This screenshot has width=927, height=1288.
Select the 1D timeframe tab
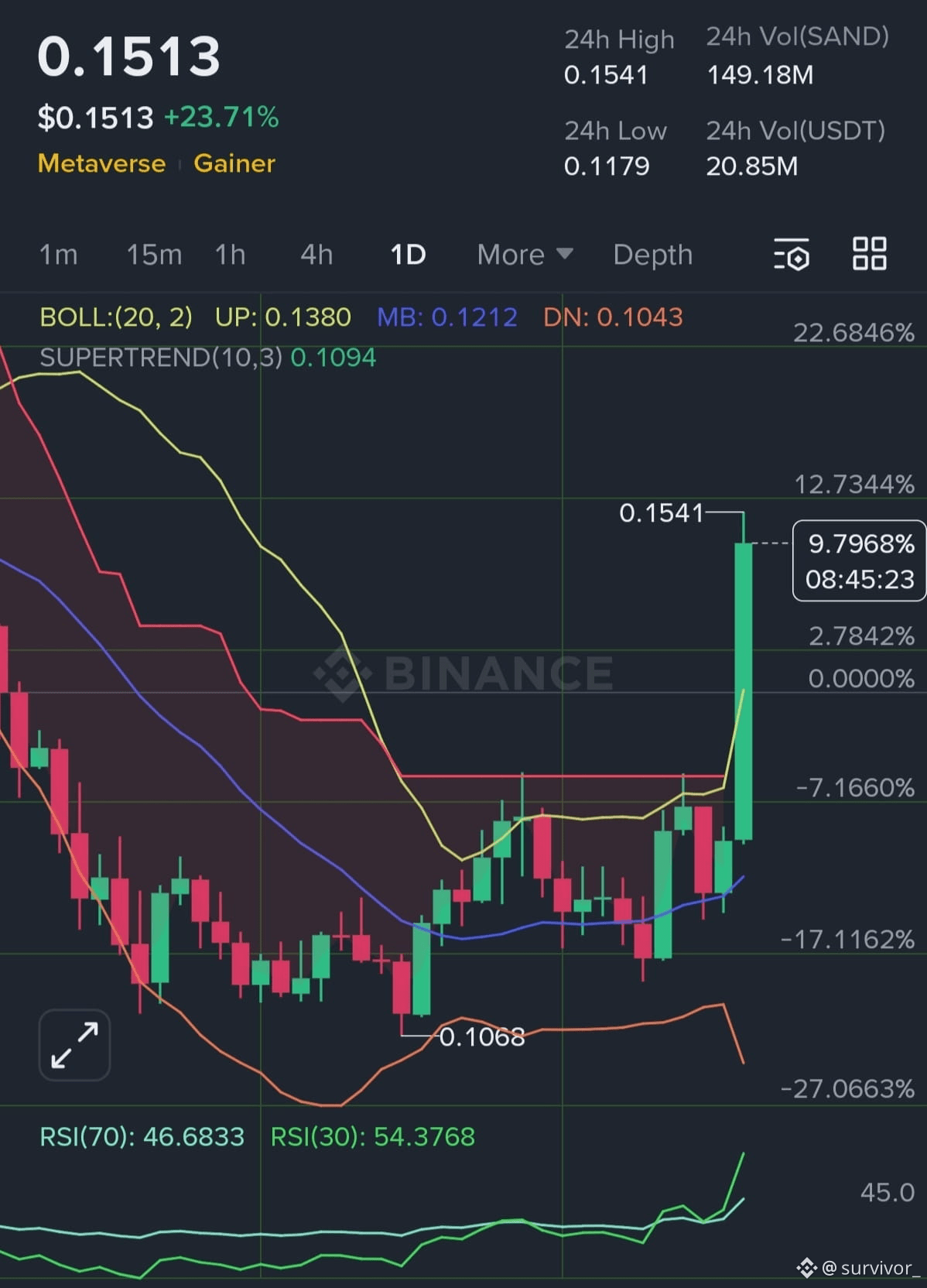pos(408,255)
